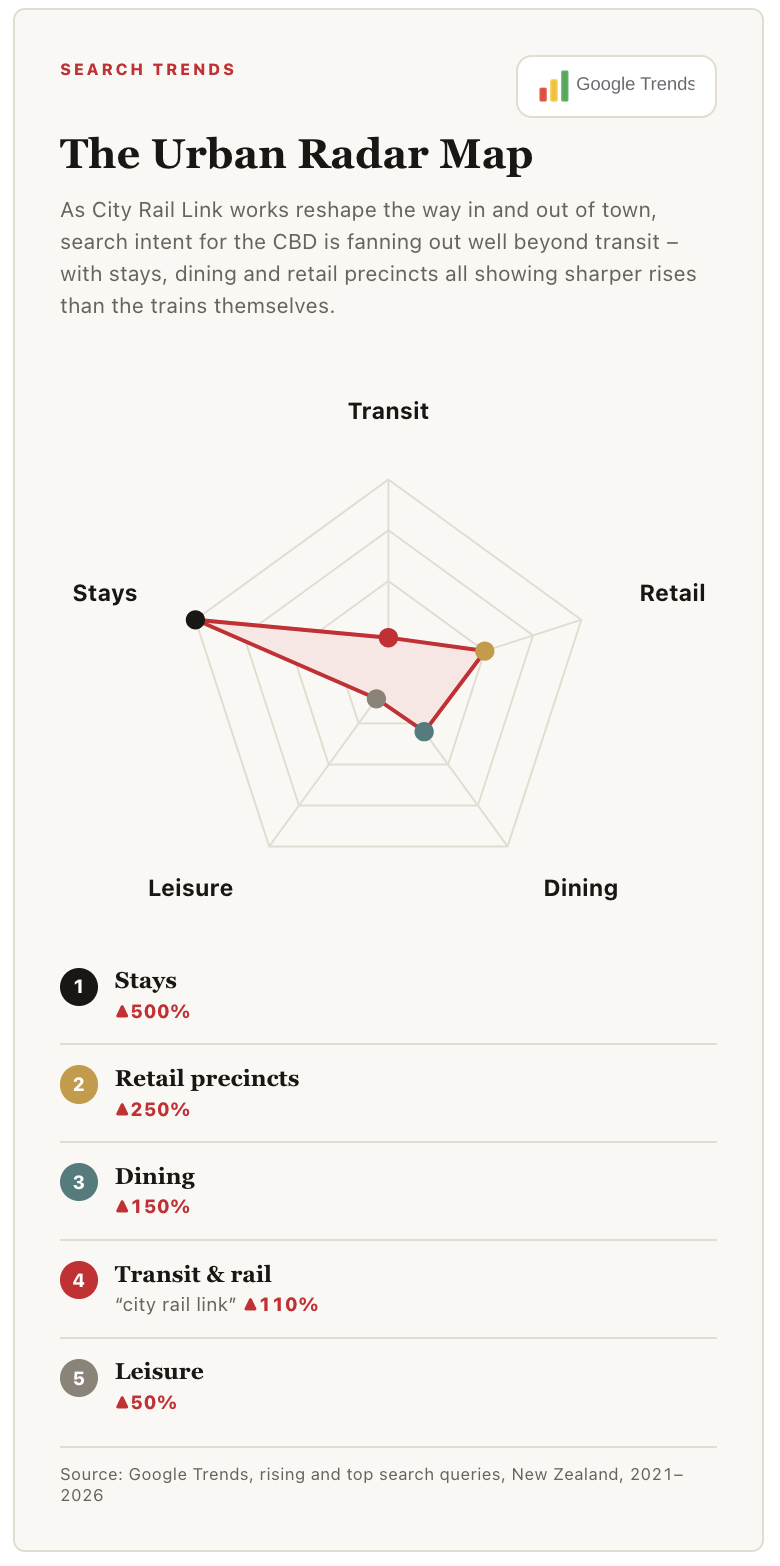
Task: Click the Leisure axis label on chart
Action: (190, 888)
